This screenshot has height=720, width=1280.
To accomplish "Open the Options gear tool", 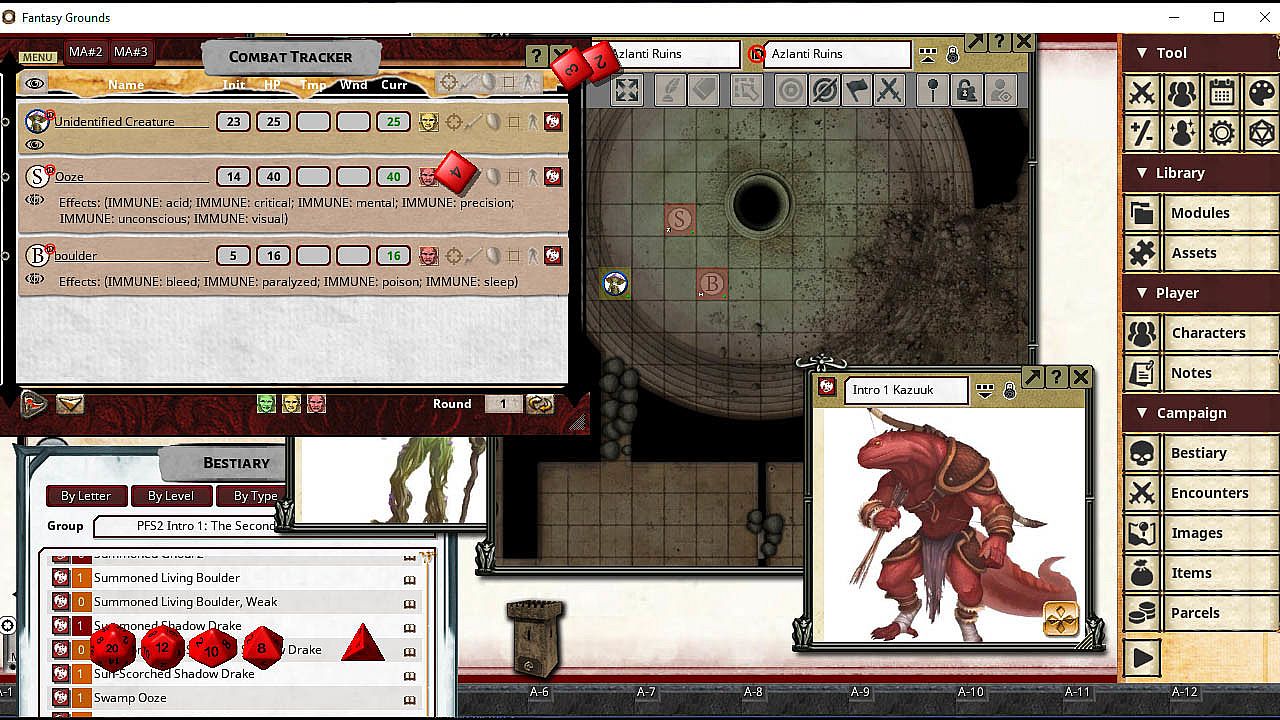I will tap(1221, 133).
